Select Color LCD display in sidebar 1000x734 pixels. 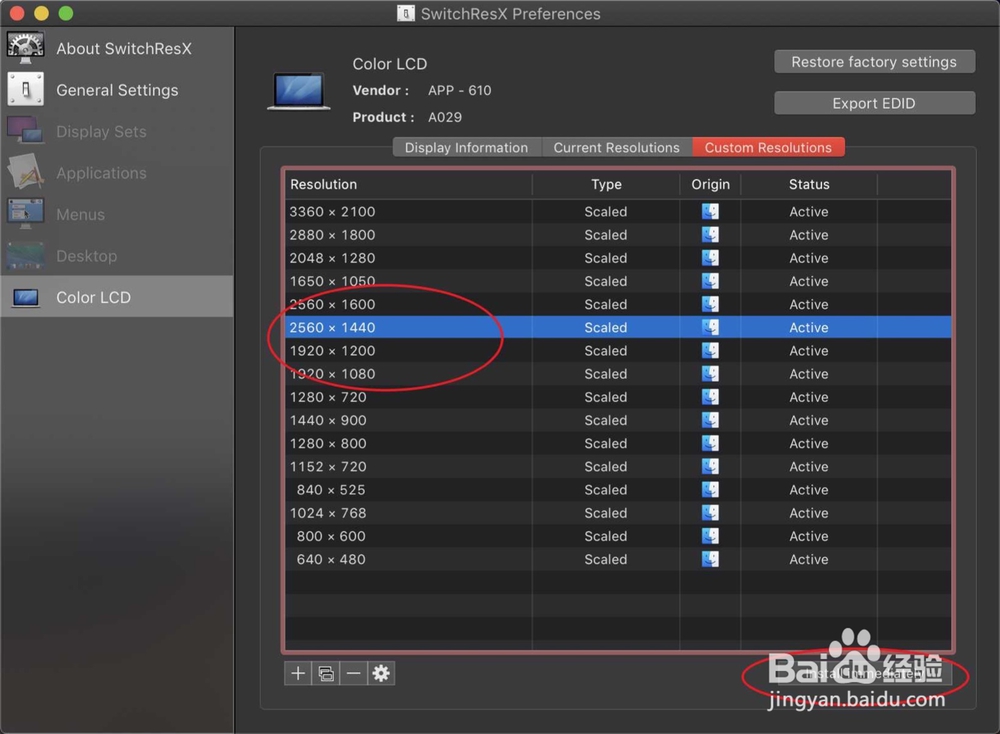pyautogui.click(x=117, y=297)
